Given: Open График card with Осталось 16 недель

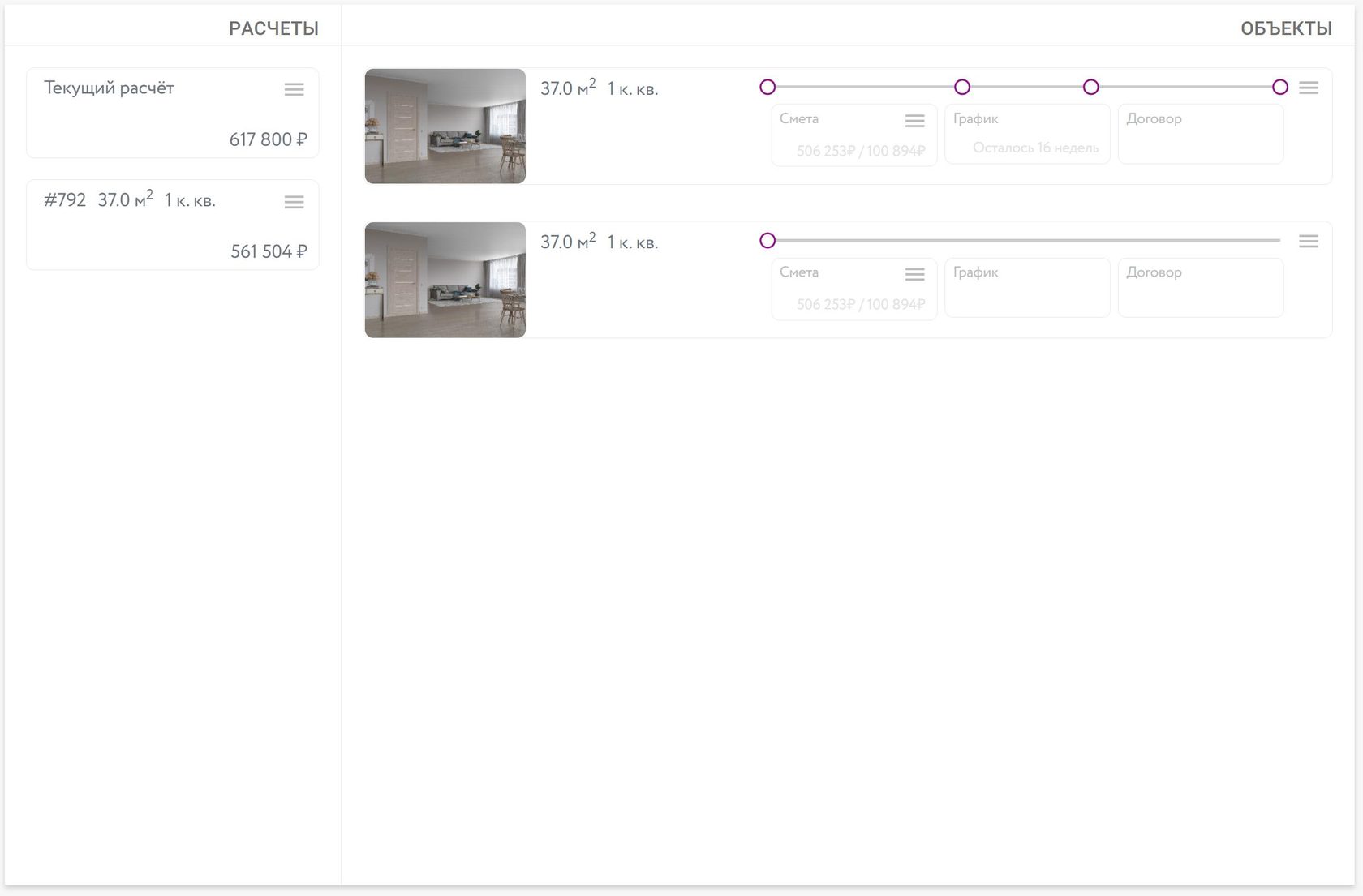Looking at the screenshot, I should coord(1028,134).
